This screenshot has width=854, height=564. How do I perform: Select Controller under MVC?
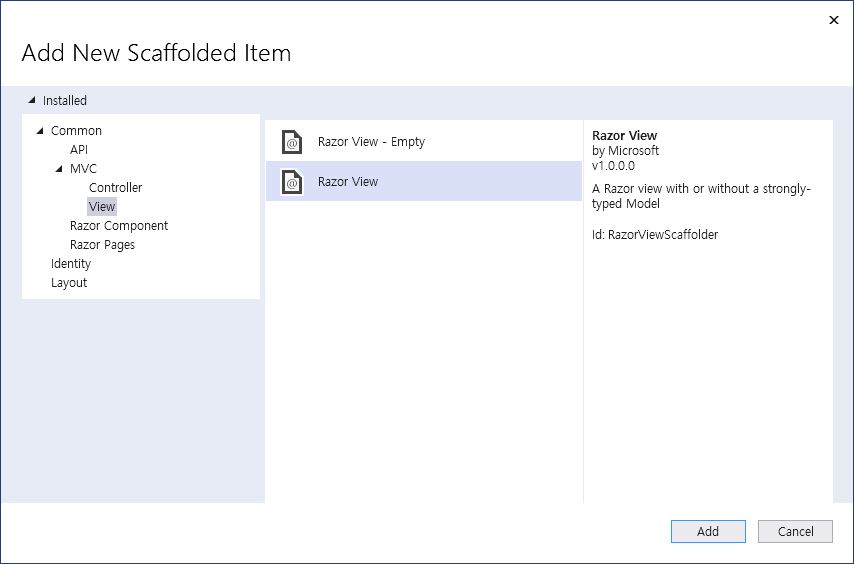pyautogui.click(x=115, y=187)
